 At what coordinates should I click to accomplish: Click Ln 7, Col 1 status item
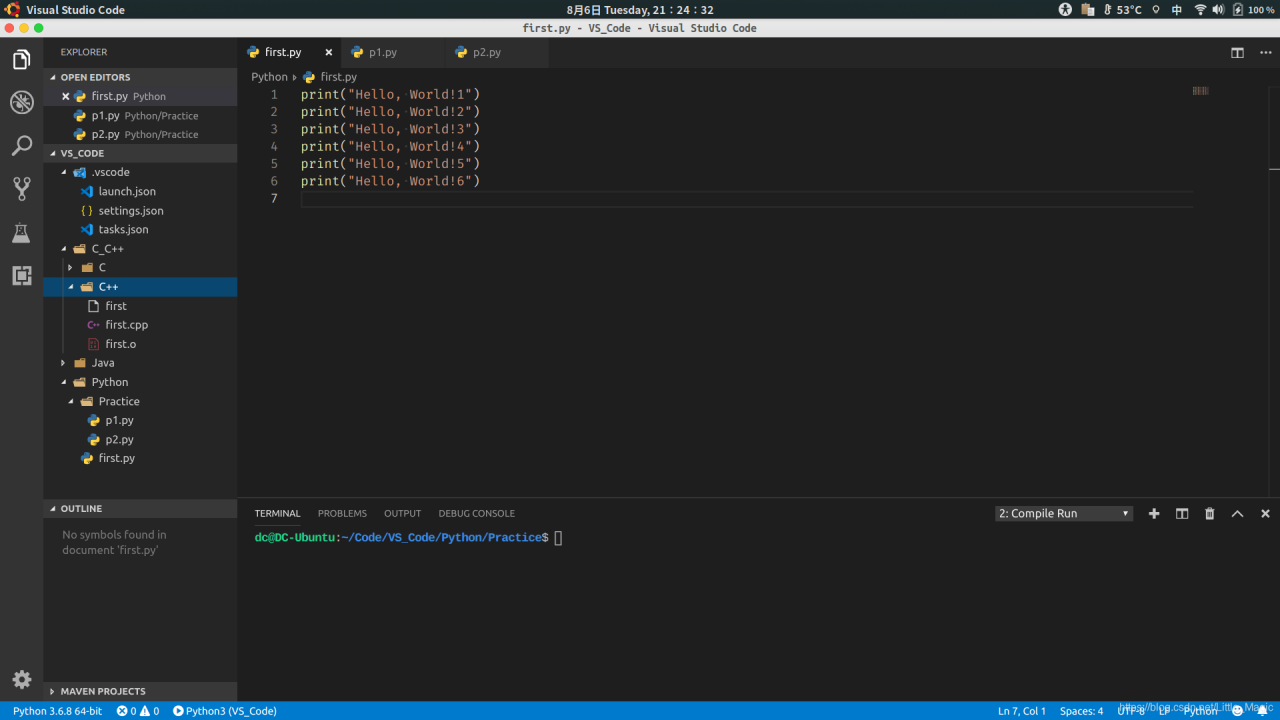tap(1021, 711)
